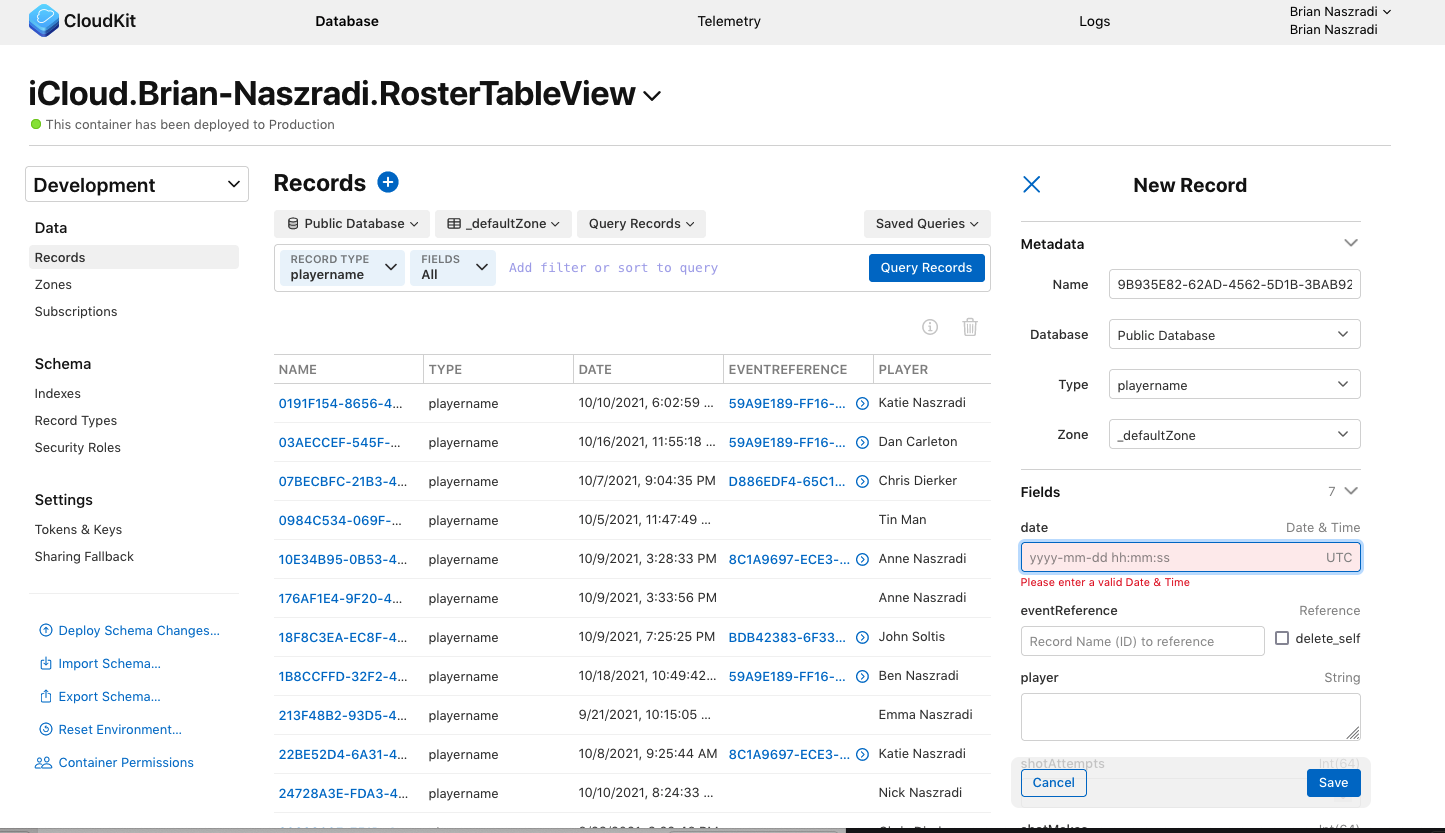Open Record Types under Schema
Image resolution: width=1445 pixels, height=833 pixels.
coord(76,420)
